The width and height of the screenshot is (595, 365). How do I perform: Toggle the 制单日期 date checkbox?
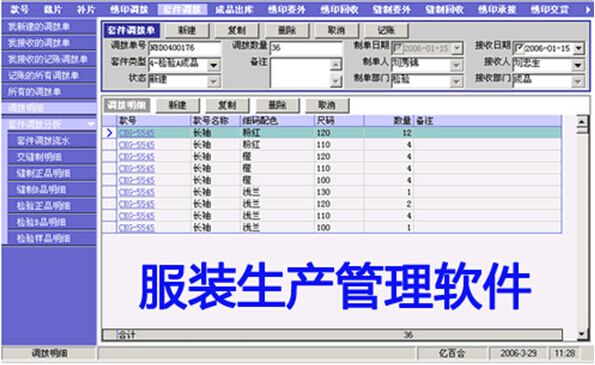(398, 49)
